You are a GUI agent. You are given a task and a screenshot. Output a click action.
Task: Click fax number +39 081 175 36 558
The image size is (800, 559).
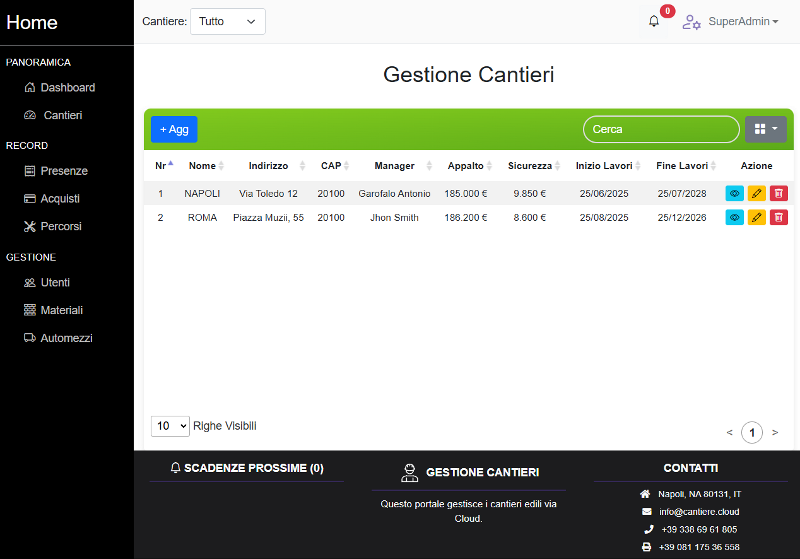[x=699, y=547]
